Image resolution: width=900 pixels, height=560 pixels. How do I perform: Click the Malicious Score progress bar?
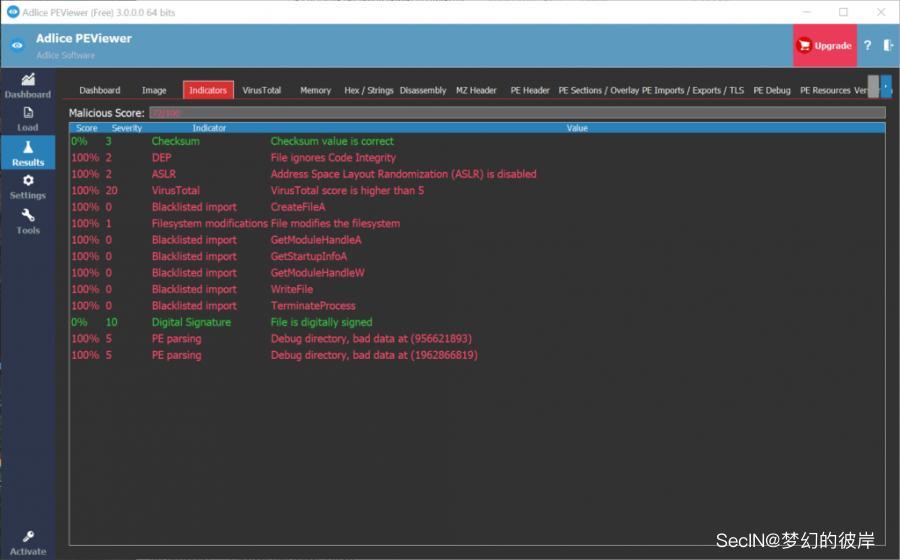click(x=517, y=113)
